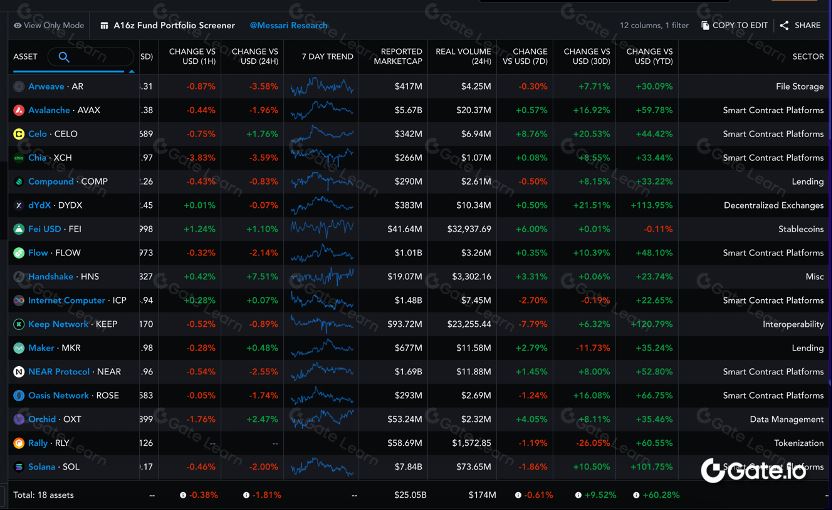Image resolution: width=832 pixels, height=510 pixels.
Task: Open the Internet Computer asset link
Action: (66, 300)
